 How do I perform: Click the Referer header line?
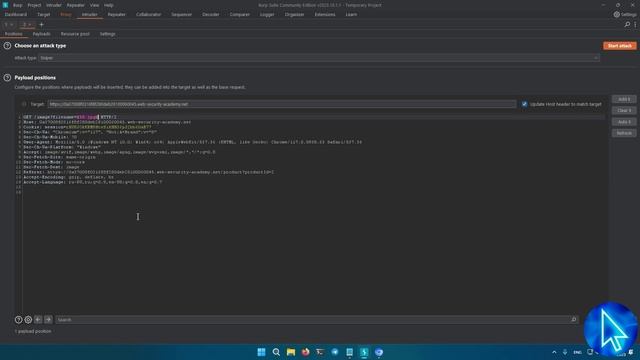tap(149, 172)
